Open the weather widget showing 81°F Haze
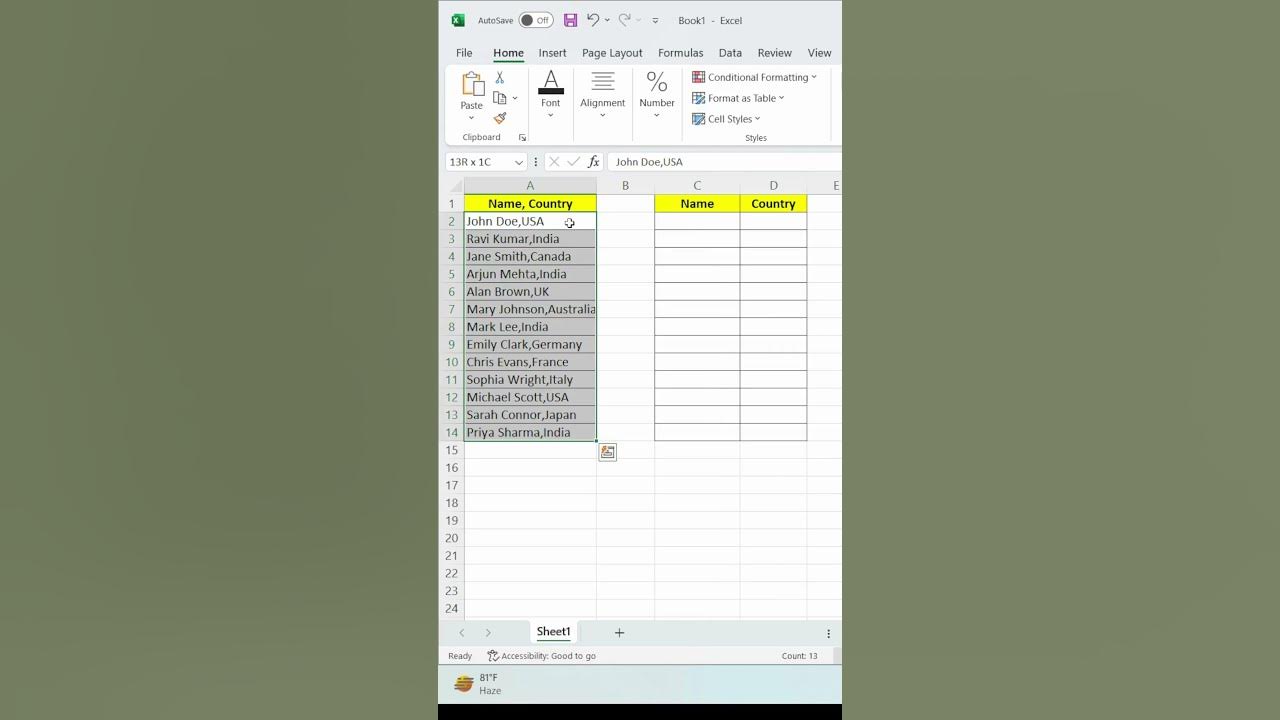This screenshot has width=1280, height=720. point(477,684)
